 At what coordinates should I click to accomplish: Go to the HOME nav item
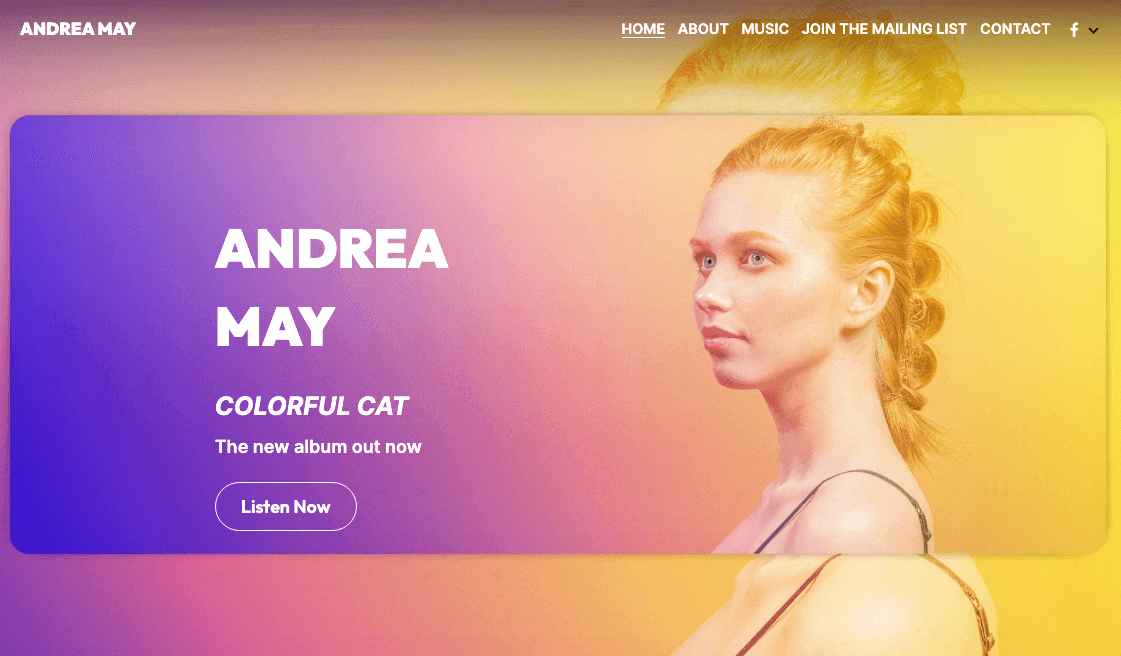coord(643,29)
